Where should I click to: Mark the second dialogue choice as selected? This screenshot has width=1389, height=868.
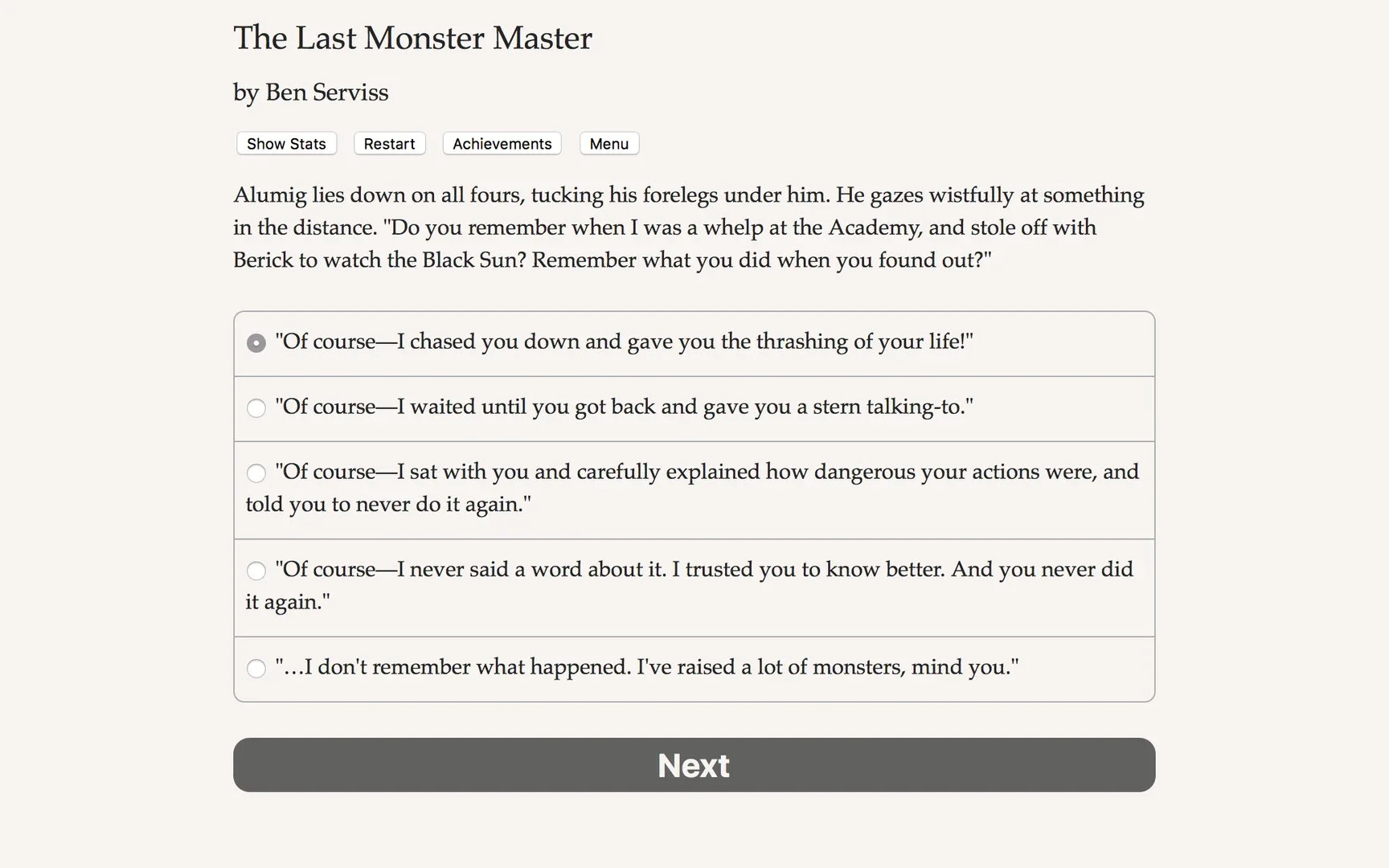(256, 408)
